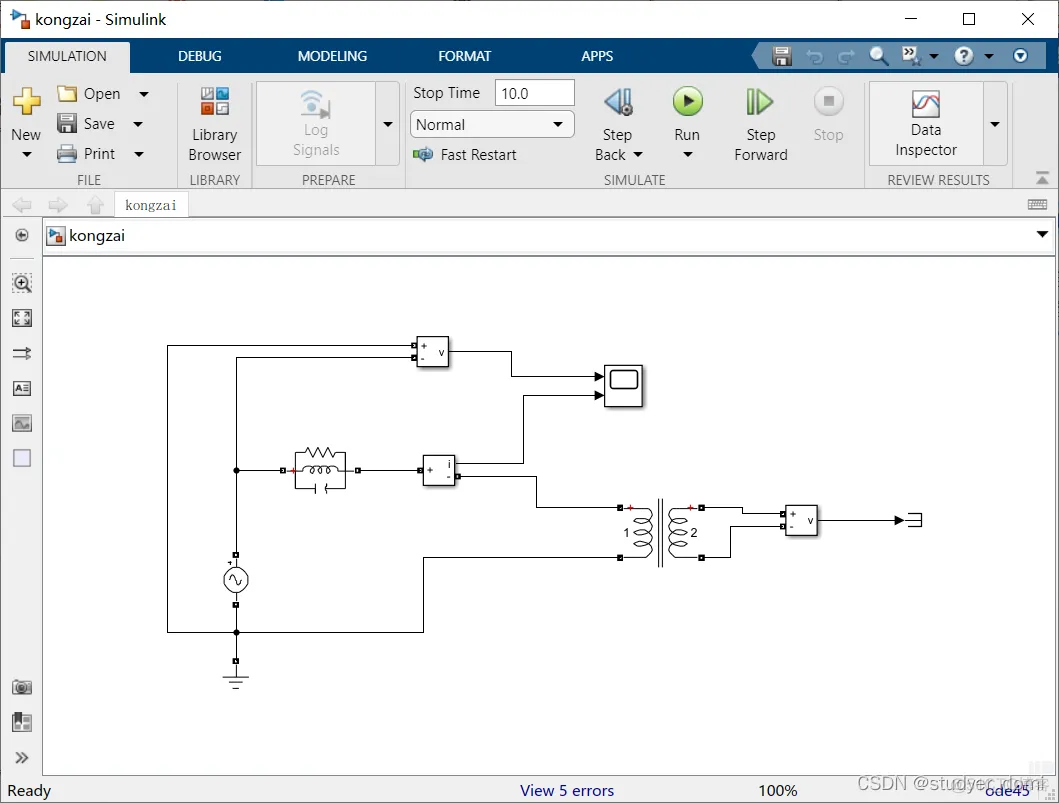Click the ode45 solver link

point(1007,790)
